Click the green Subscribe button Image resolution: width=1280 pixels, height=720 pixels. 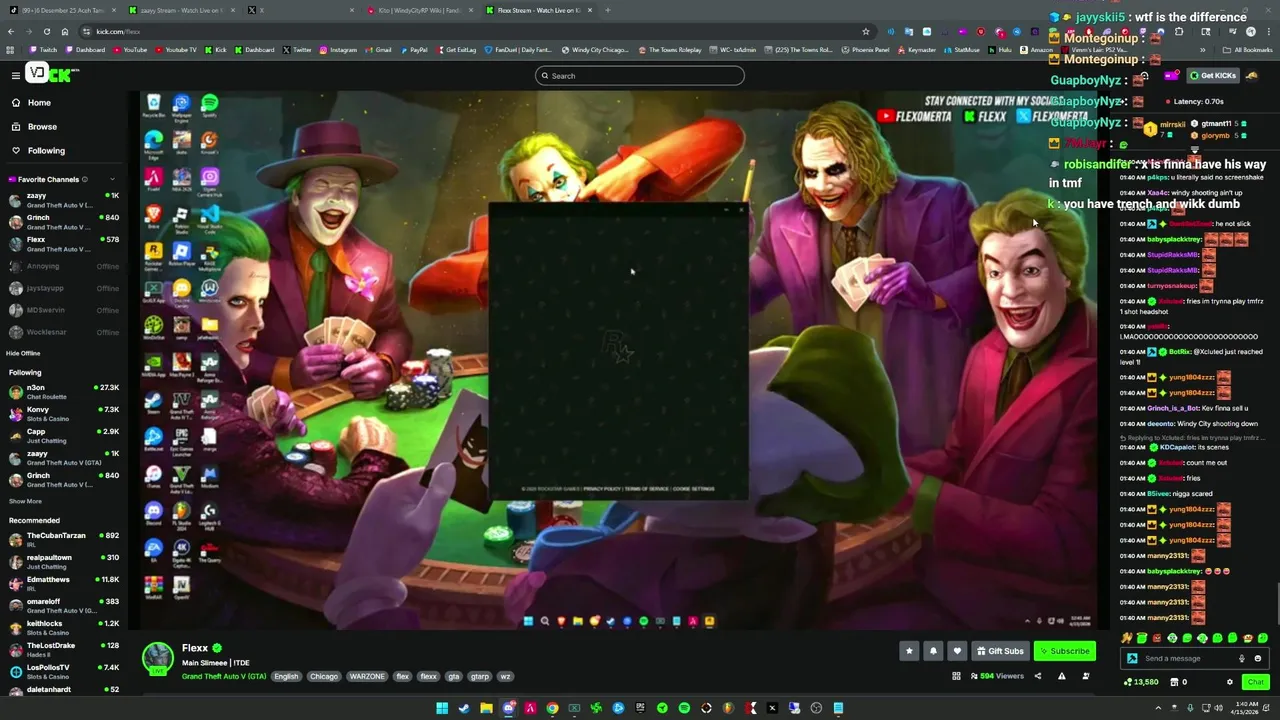(x=1065, y=651)
